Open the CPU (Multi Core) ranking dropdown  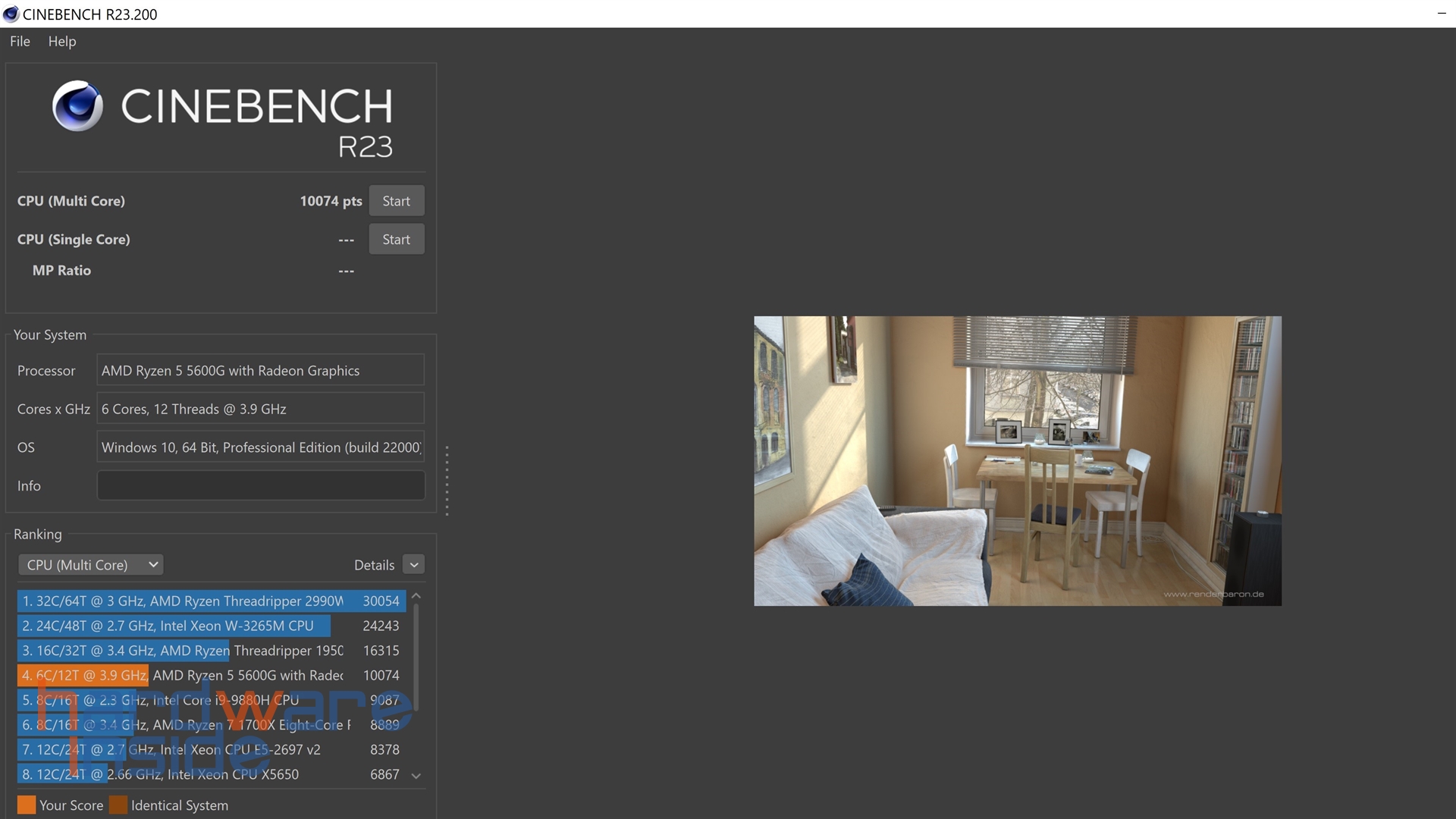[x=91, y=565]
